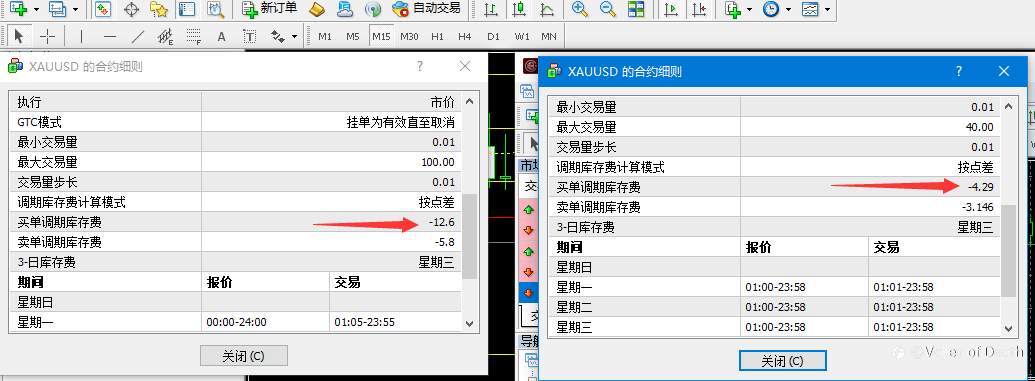Screen dimensions: 1035x381
Task: Open MetaEditor yellow book icon
Action: coord(317,9)
